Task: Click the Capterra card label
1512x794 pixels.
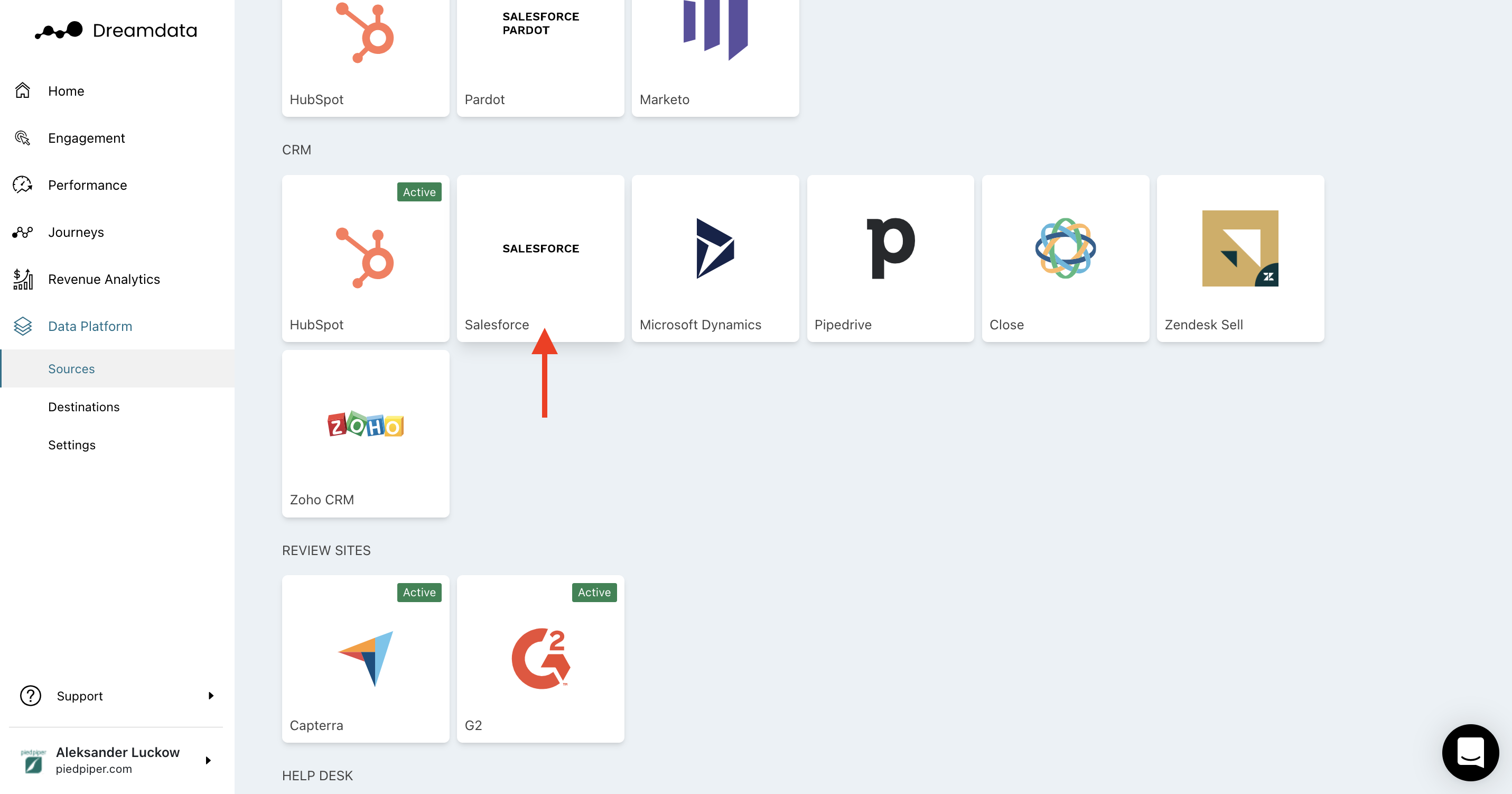Action: (316, 725)
